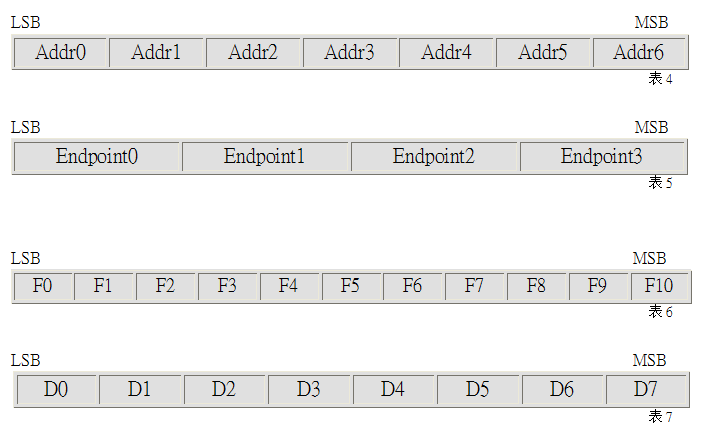Image resolution: width=708 pixels, height=438 pixels.
Task: Select the D0 cell
Action: tap(56, 389)
